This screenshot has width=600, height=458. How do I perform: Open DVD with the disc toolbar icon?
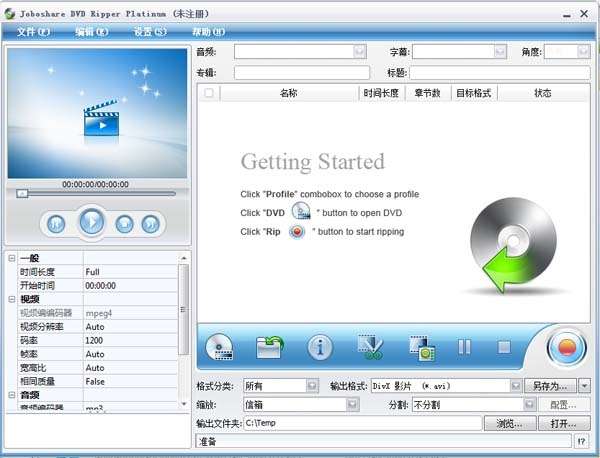tap(219, 347)
